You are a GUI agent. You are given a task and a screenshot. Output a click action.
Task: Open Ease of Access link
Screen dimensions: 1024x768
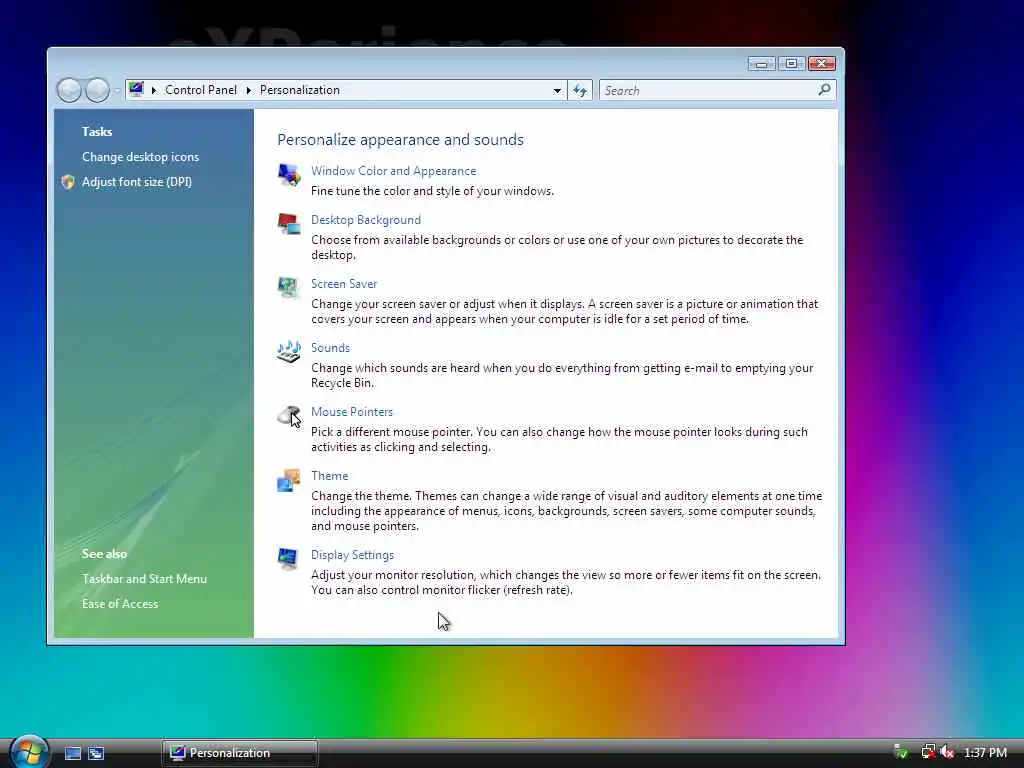click(120, 603)
